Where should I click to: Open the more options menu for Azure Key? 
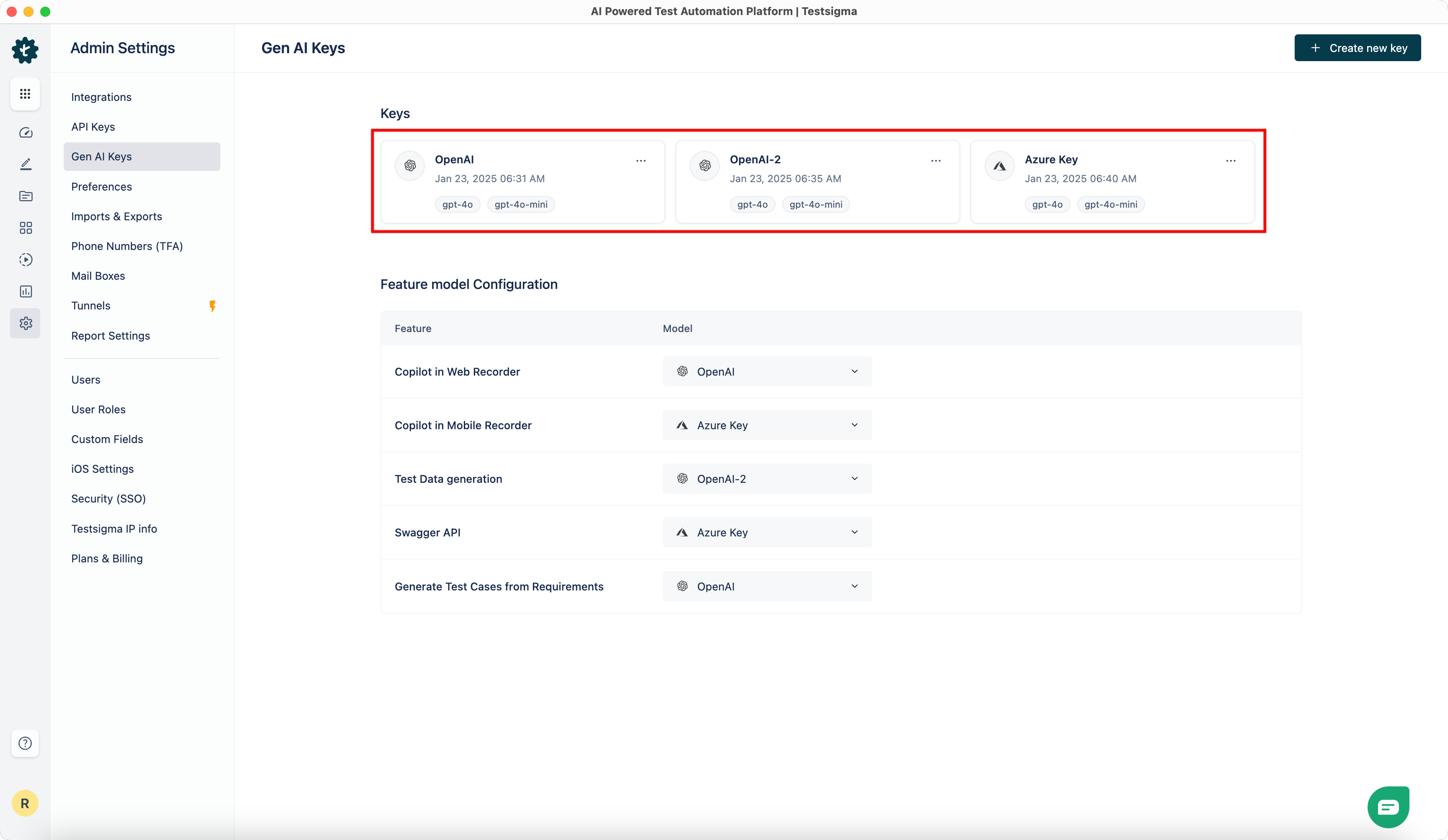pos(1230,161)
